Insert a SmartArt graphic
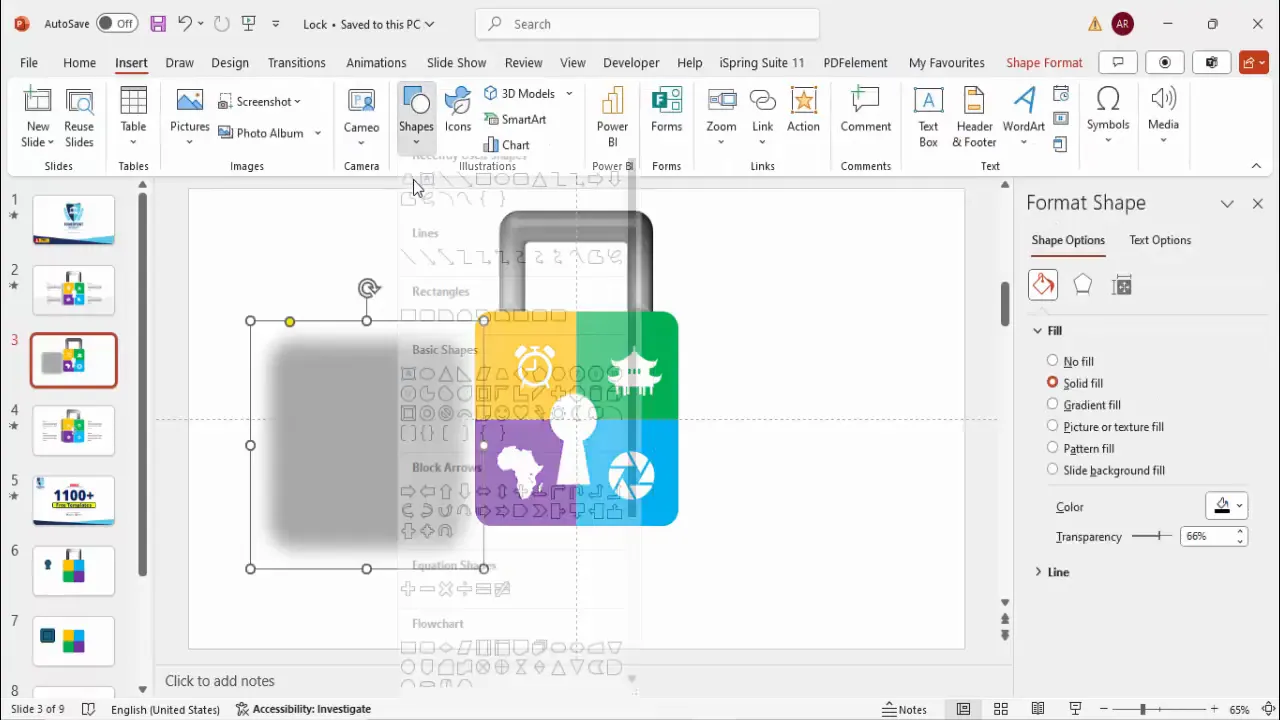 [515, 119]
